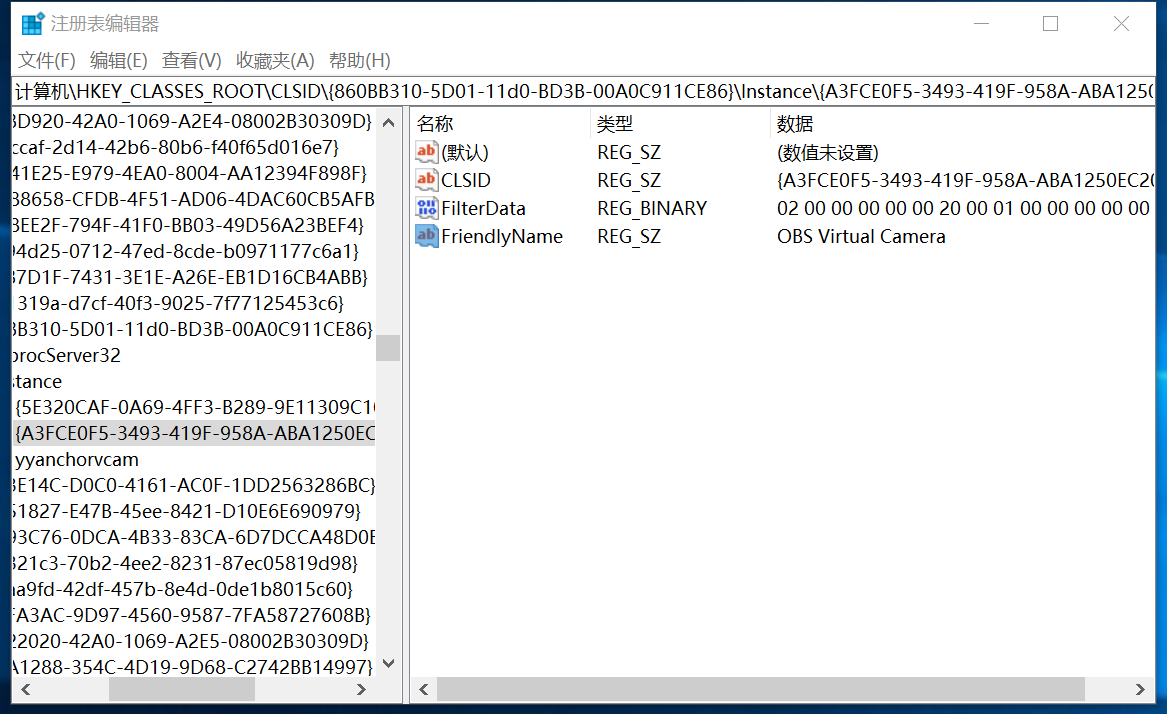Click the registry path address bar
1167x714 pixels.
point(583,91)
